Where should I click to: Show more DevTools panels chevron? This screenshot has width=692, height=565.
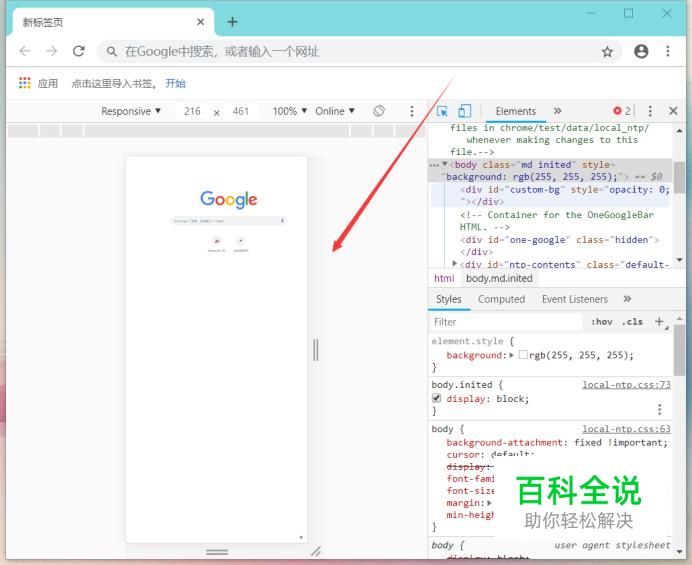pyautogui.click(x=557, y=111)
